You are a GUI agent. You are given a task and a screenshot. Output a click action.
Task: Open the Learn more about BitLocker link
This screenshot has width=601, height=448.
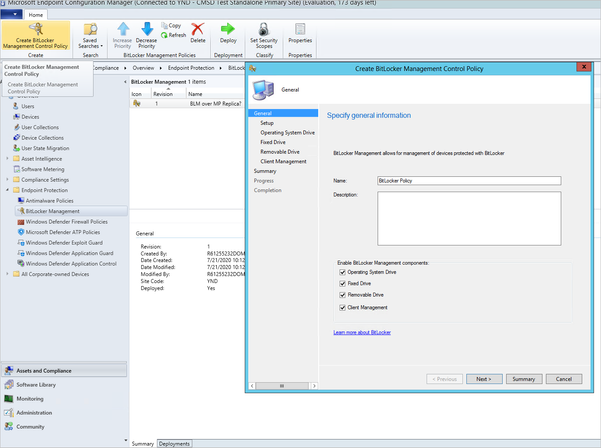pos(362,332)
